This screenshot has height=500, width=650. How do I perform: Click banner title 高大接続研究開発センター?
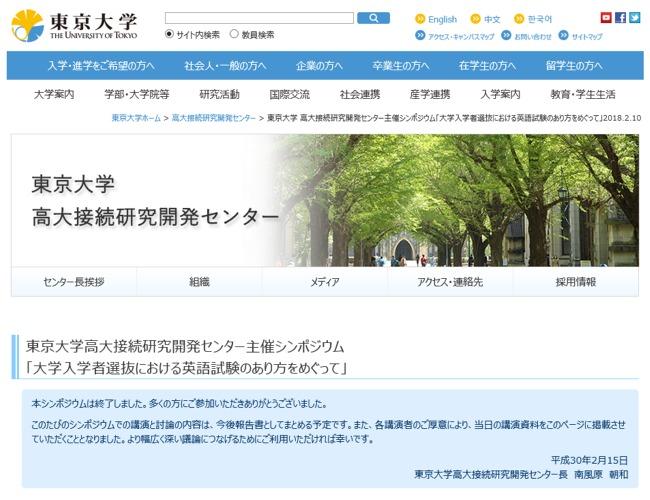tap(155, 217)
